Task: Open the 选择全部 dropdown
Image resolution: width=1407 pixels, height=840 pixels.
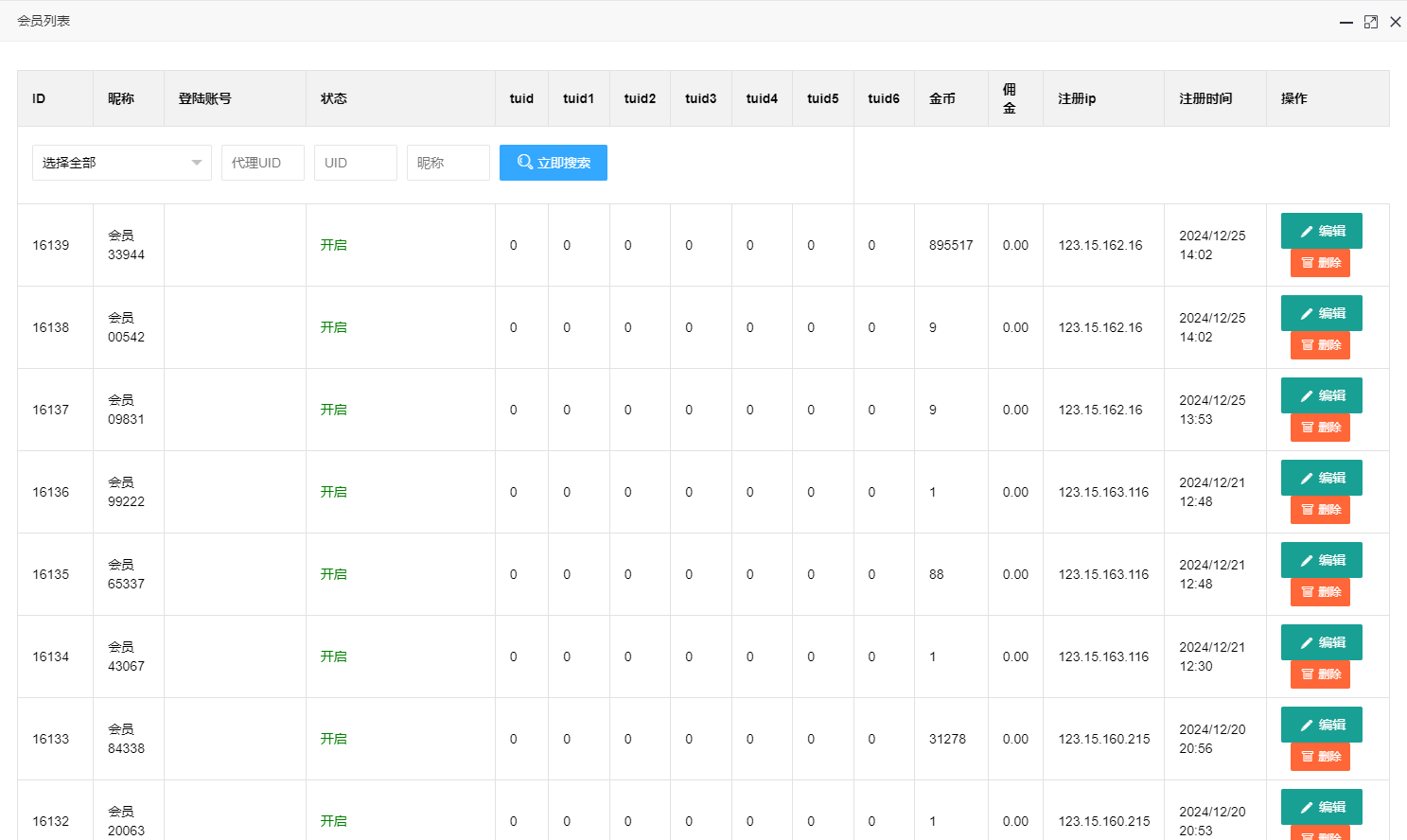Action: 121,163
